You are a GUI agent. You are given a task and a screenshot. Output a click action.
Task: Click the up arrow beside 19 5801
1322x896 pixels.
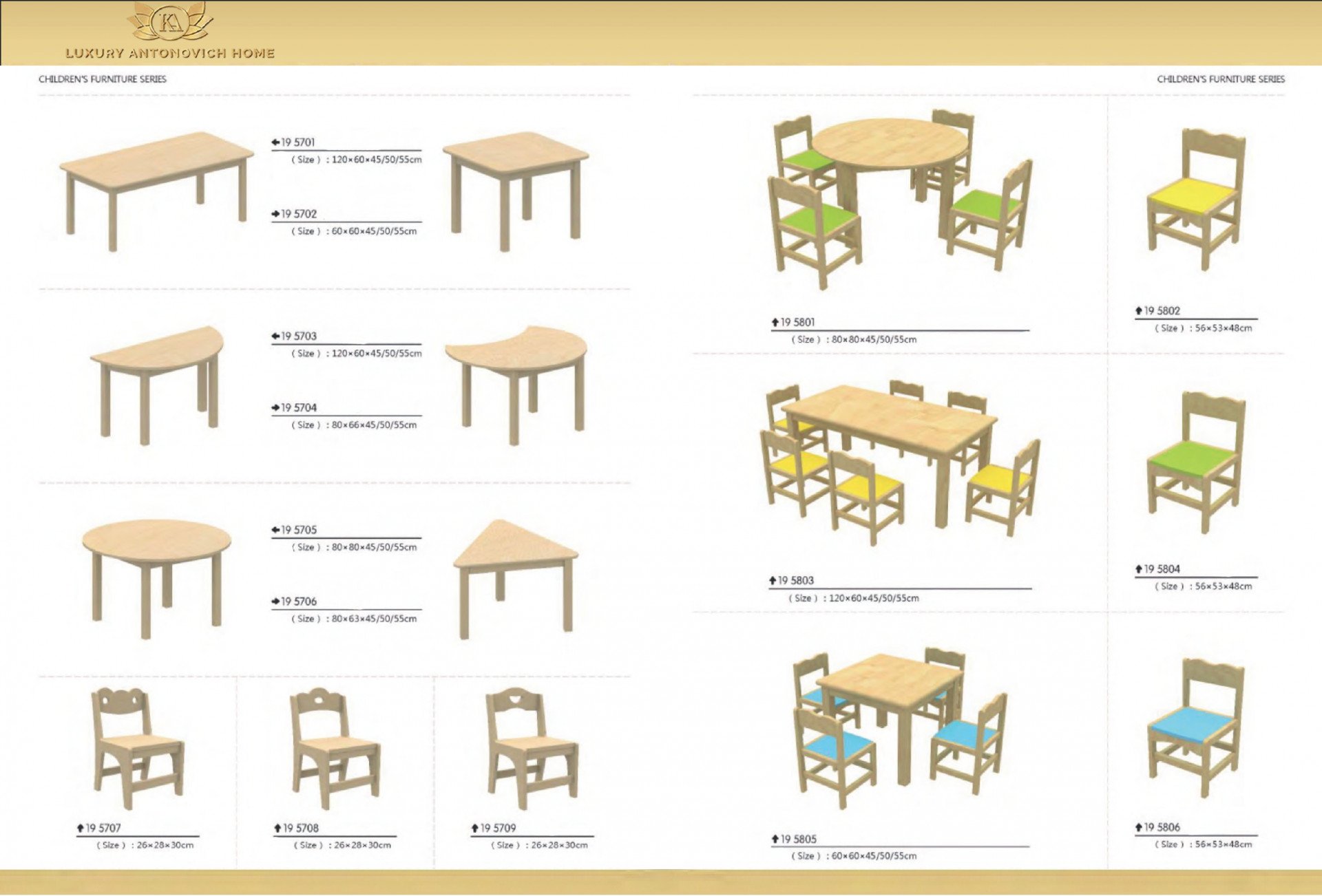[775, 322]
